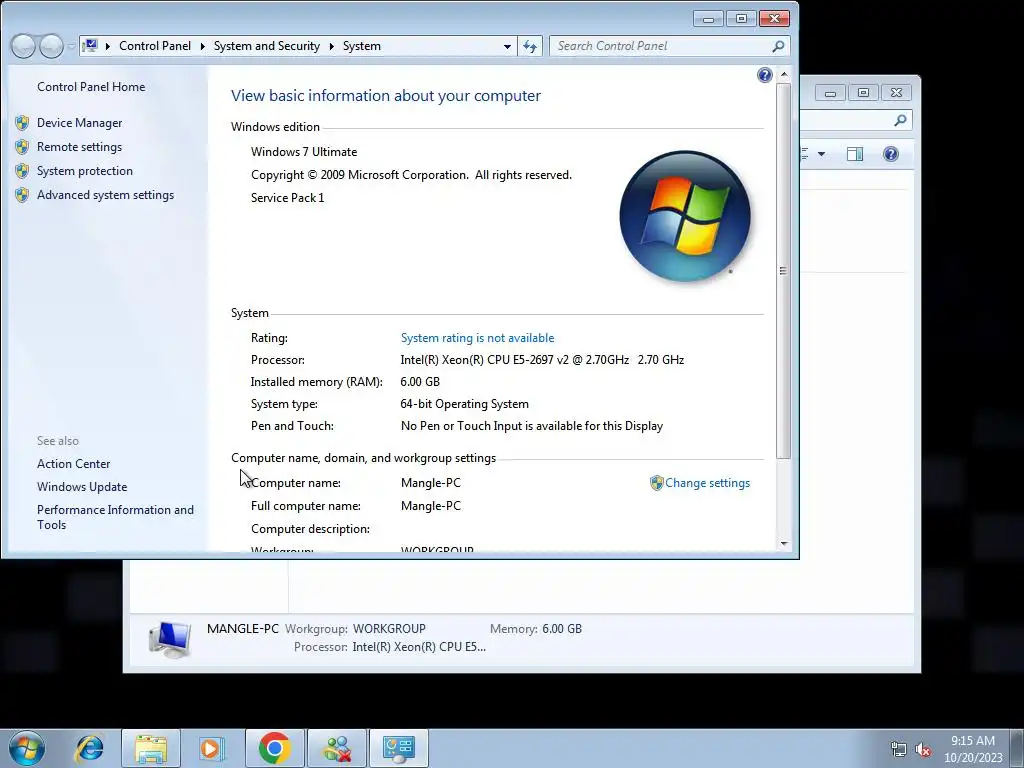This screenshot has width=1024, height=768.
Task: Click Control Panel breadcrumb
Action: (x=155, y=46)
